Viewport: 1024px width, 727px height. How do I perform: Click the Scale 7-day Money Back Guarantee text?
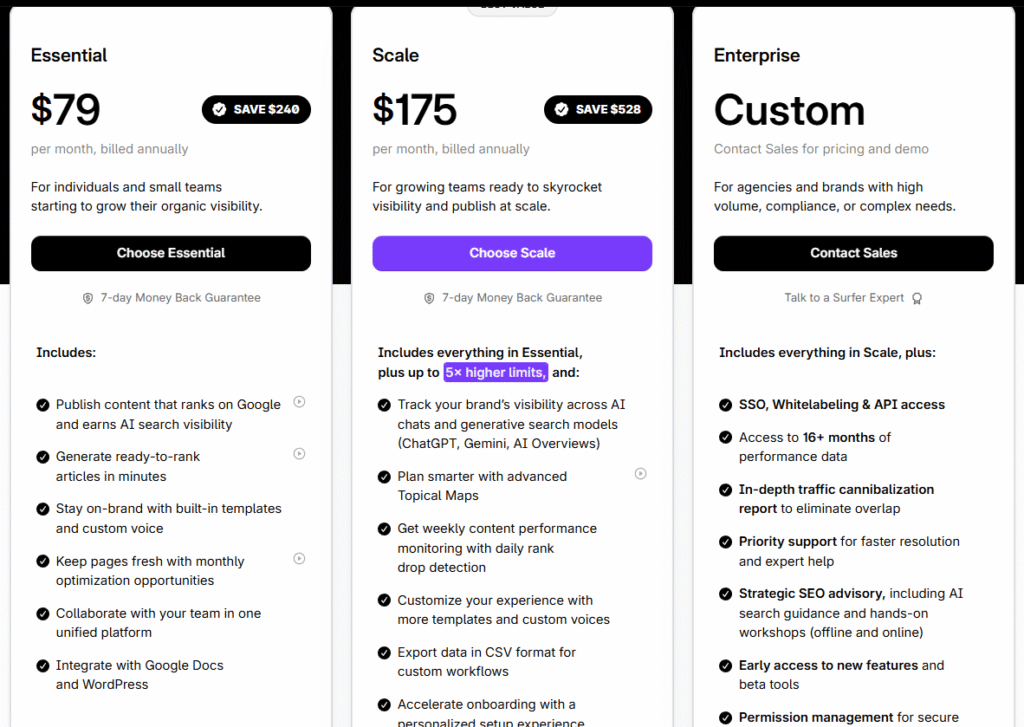tap(522, 298)
